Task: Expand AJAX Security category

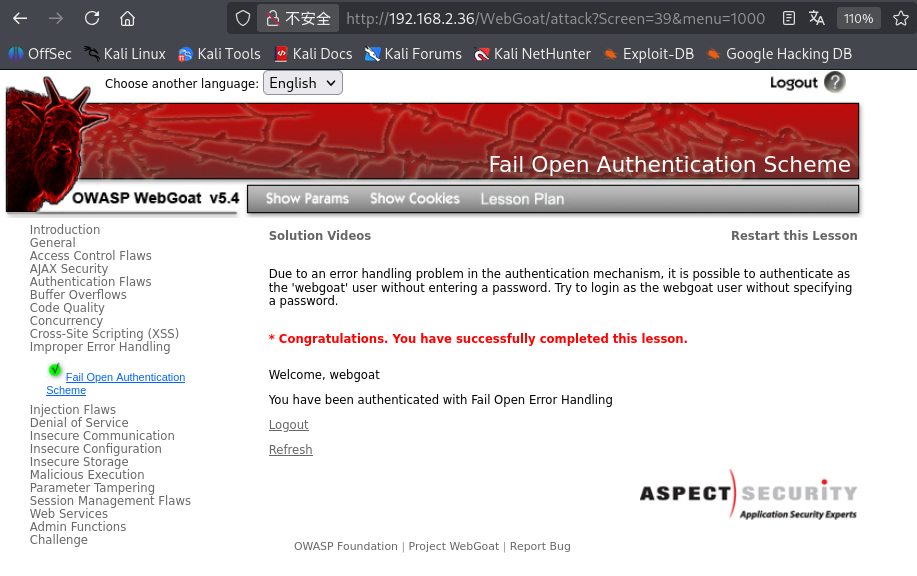Action: tap(69, 268)
